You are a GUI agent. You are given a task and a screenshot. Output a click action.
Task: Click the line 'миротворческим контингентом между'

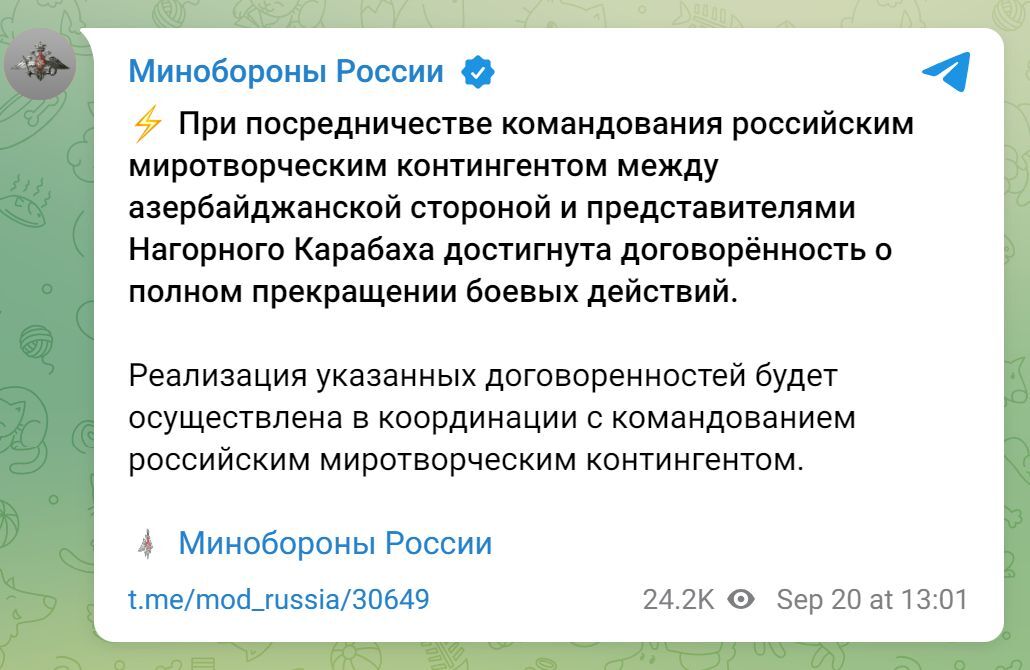pos(424,166)
